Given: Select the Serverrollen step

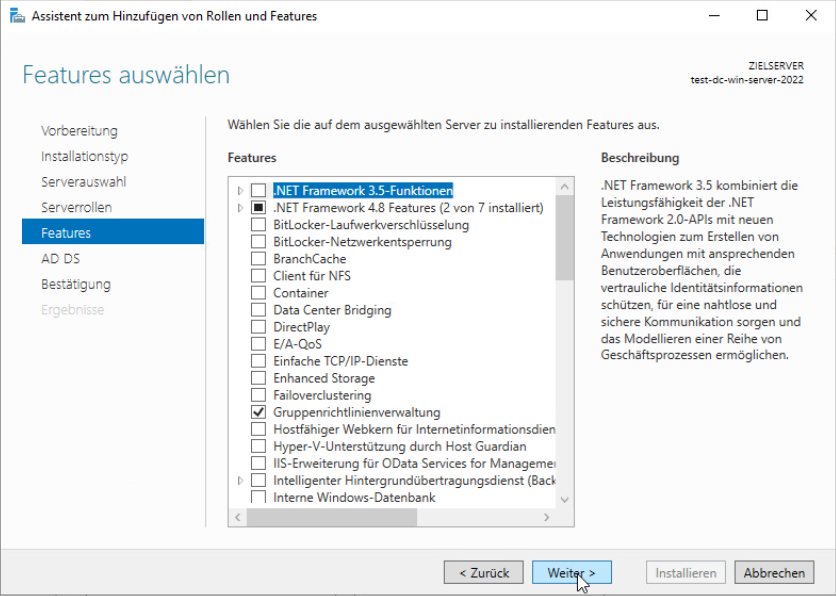Looking at the screenshot, I should (77, 207).
